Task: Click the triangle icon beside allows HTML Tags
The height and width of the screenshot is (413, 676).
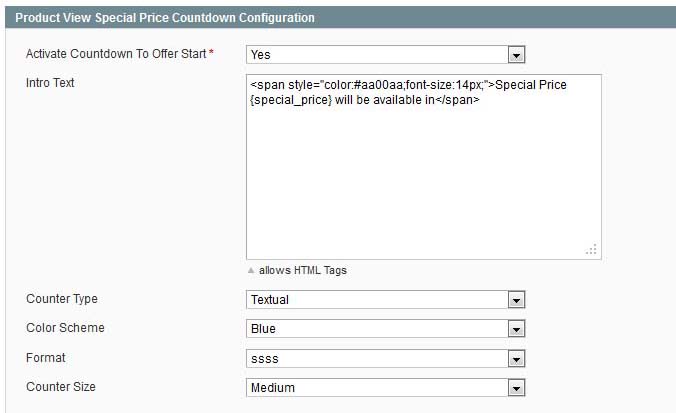Action: (251, 270)
